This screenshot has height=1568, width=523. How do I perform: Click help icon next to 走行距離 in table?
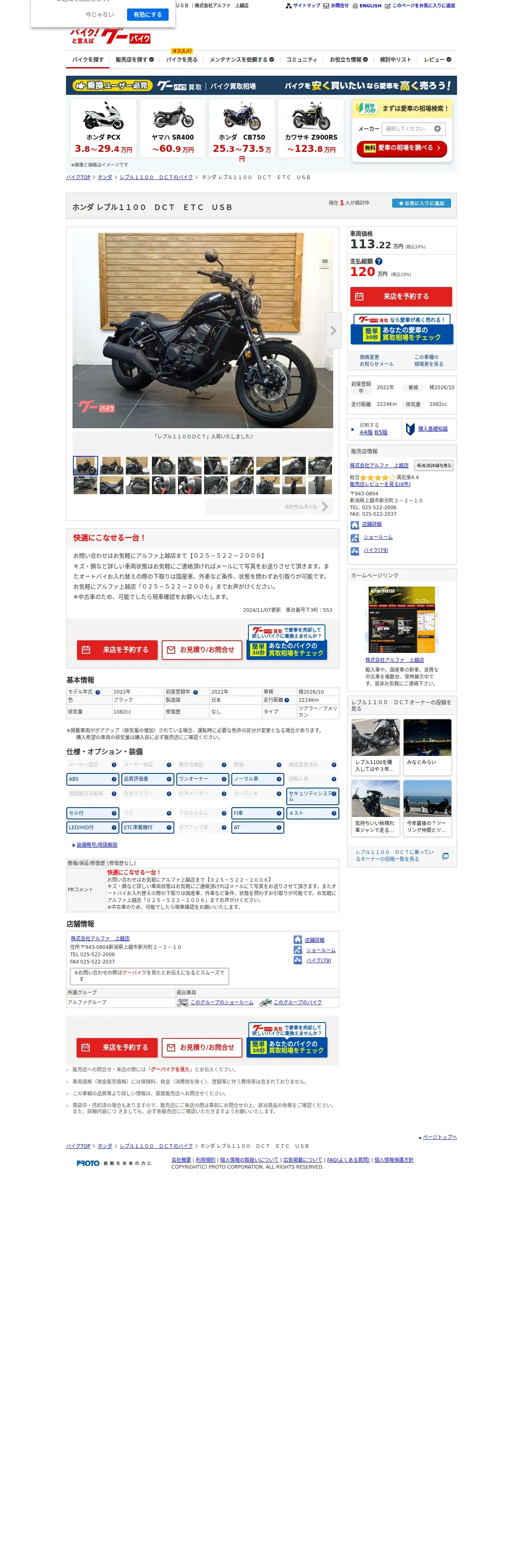point(287,700)
